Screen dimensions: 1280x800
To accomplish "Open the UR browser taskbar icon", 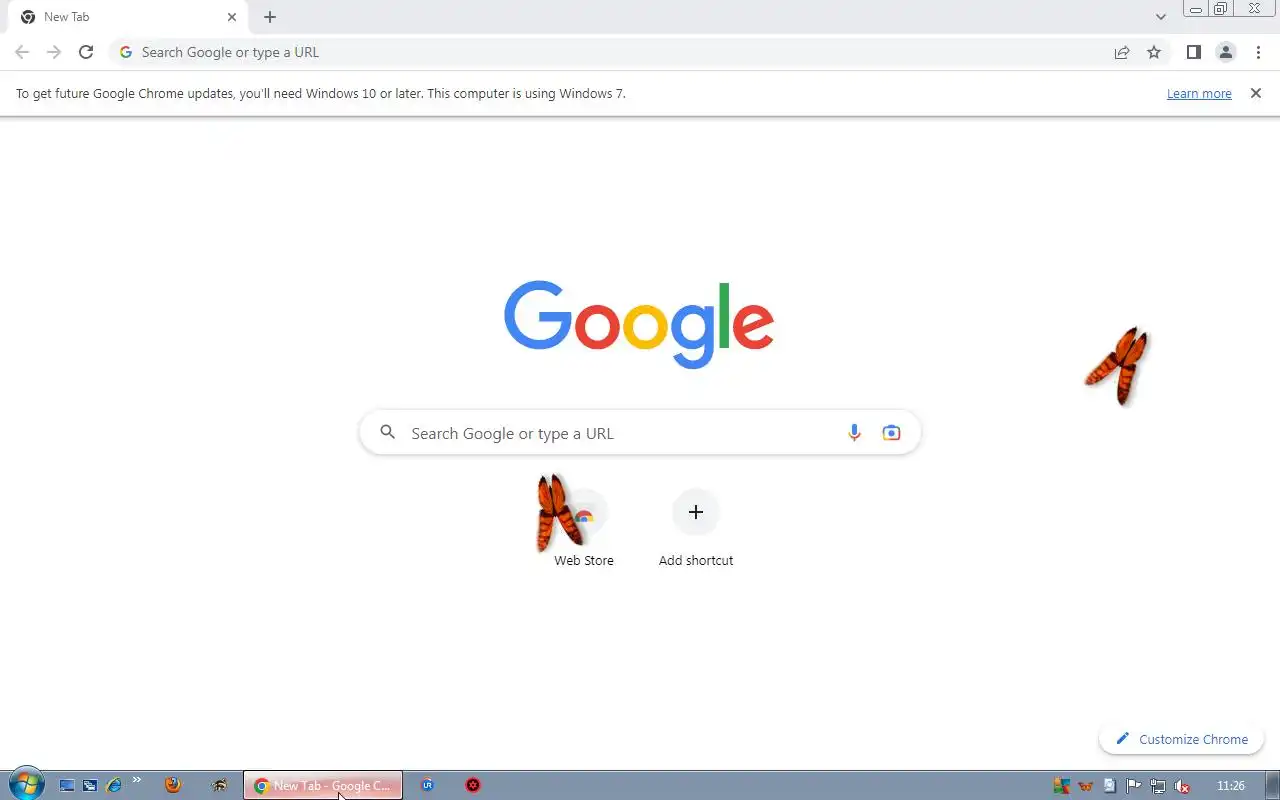I will (x=427, y=785).
